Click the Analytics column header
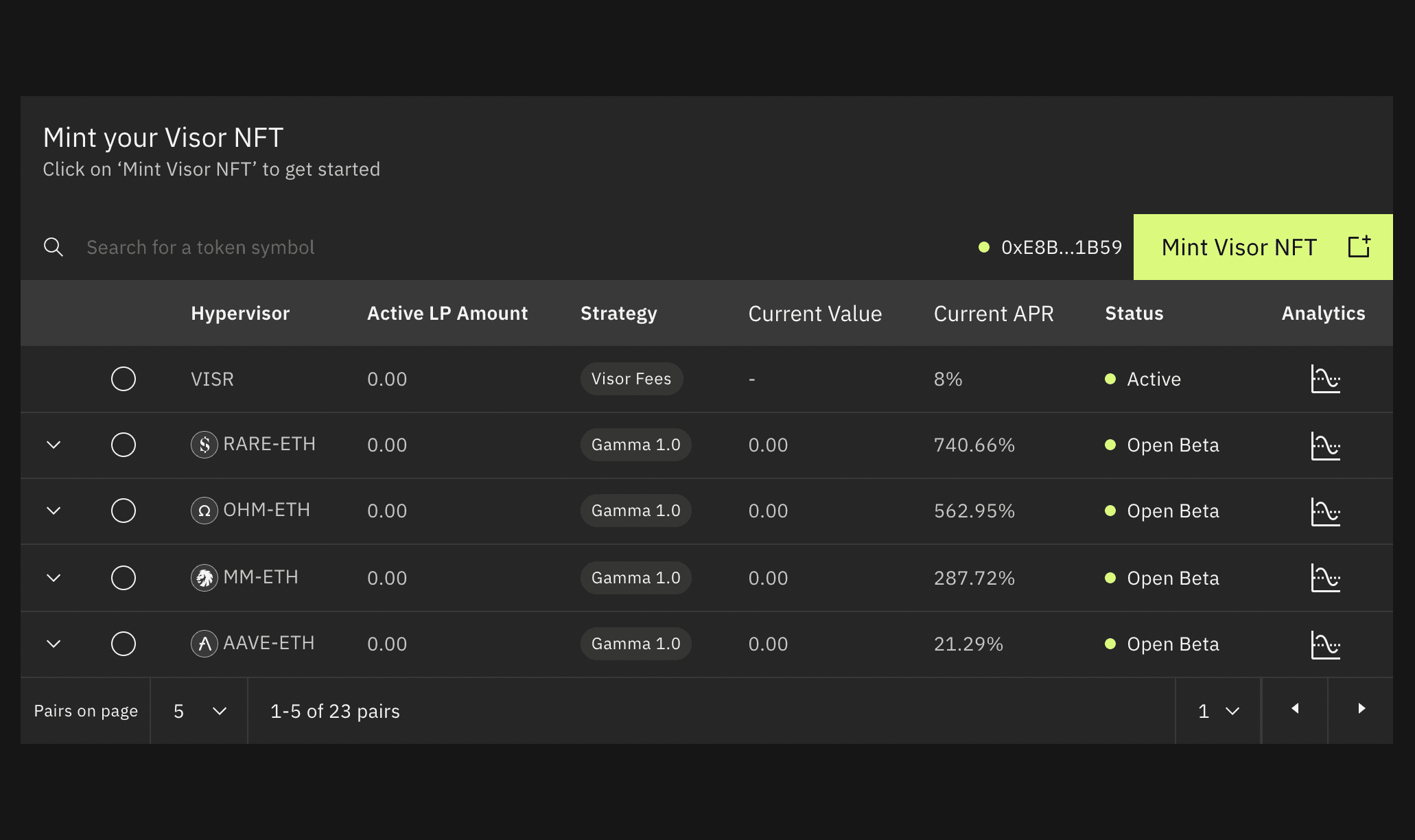This screenshot has height=840, width=1415. coord(1323,314)
